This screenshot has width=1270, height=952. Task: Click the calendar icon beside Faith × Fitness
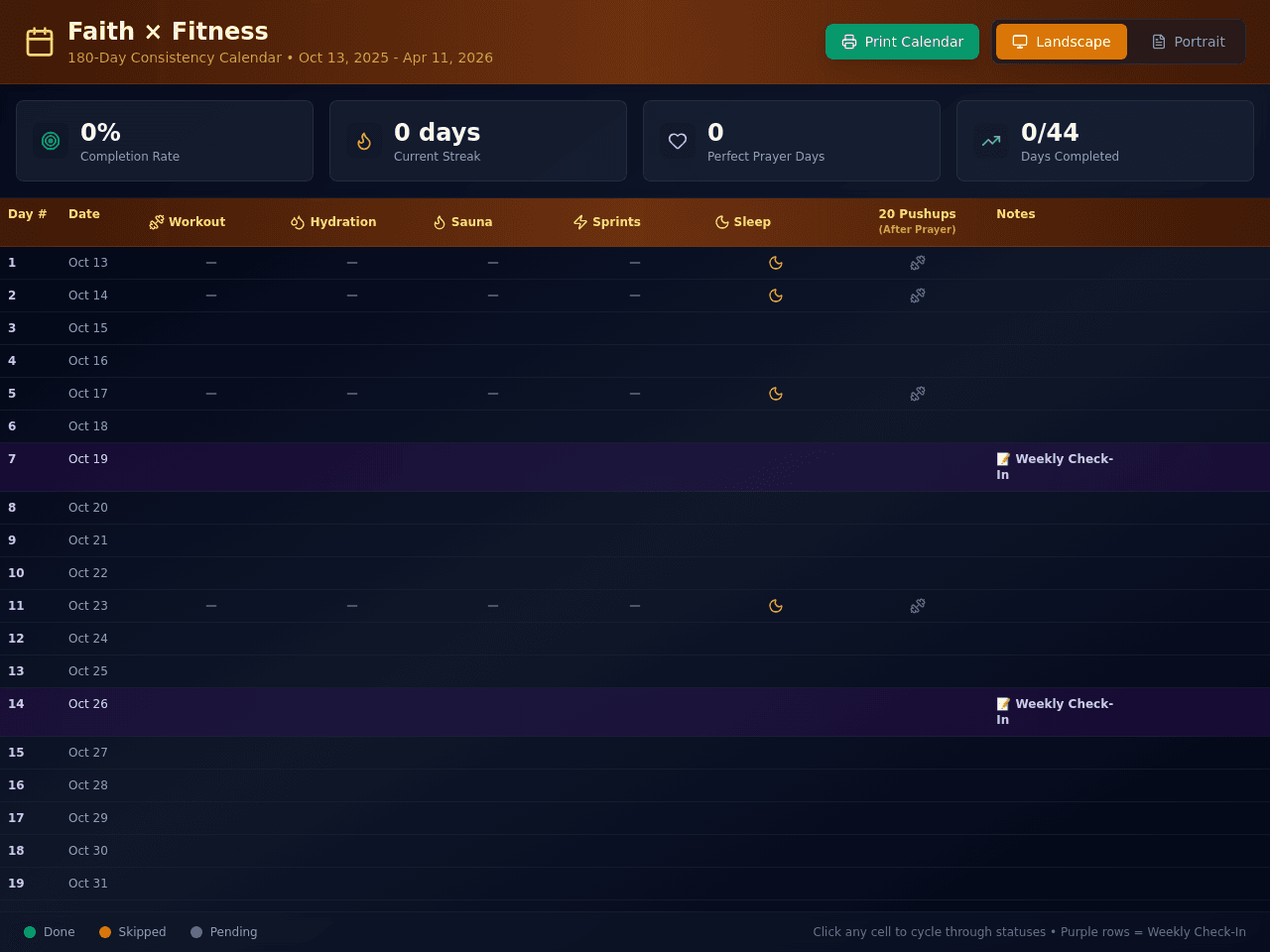point(40,42)
